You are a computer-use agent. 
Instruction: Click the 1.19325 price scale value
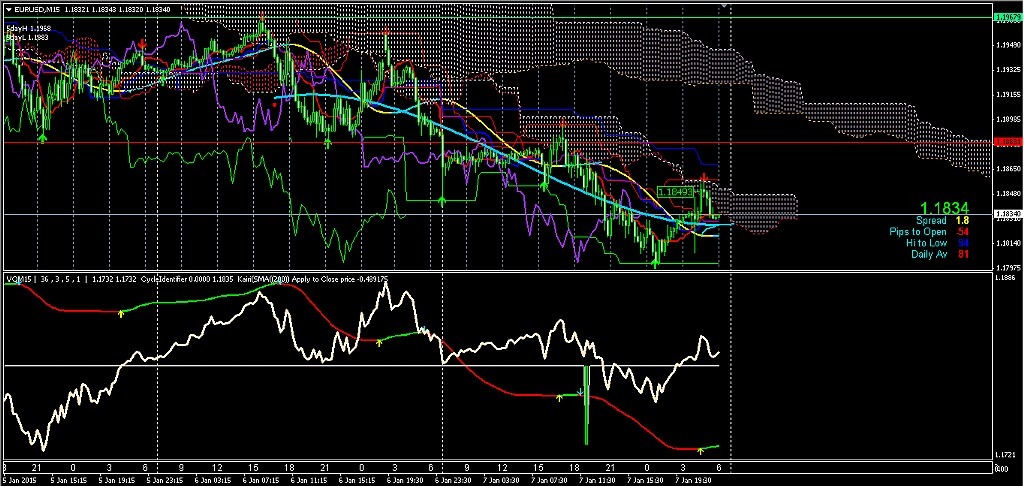(x=1007, y=70)
